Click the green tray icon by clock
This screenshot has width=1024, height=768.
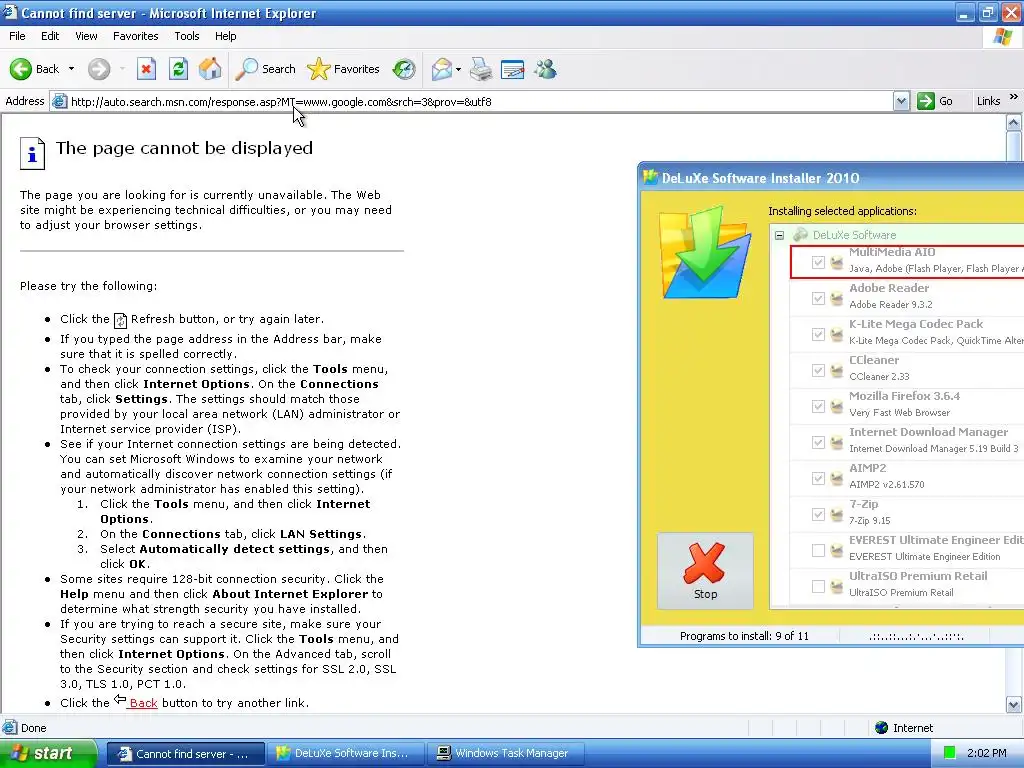(950, 753)
